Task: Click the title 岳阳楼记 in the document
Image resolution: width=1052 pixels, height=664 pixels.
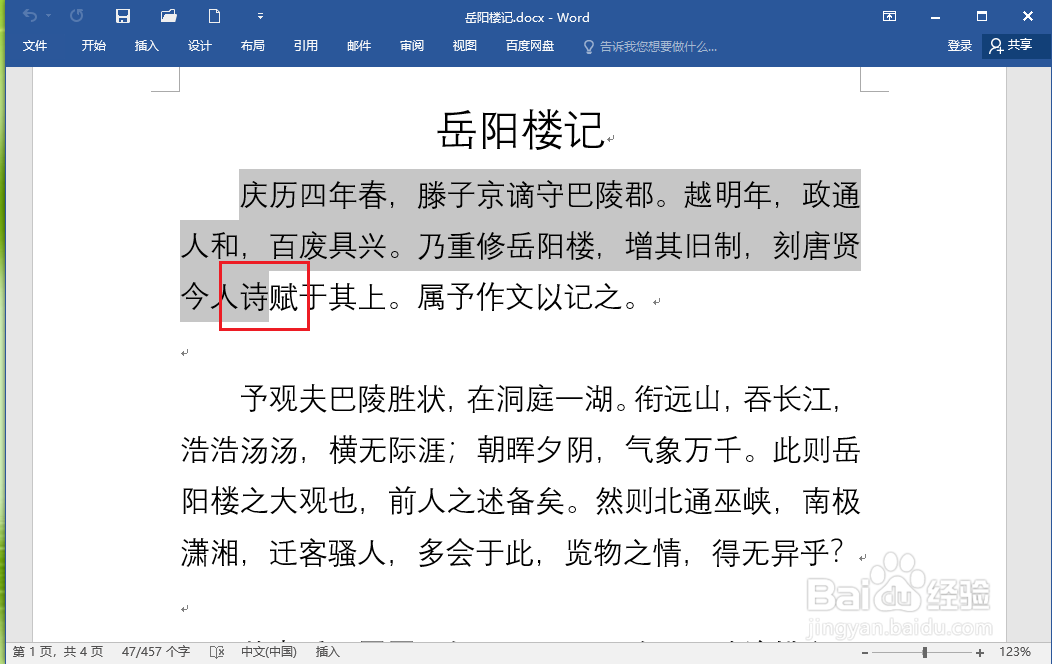Action: 521,130
